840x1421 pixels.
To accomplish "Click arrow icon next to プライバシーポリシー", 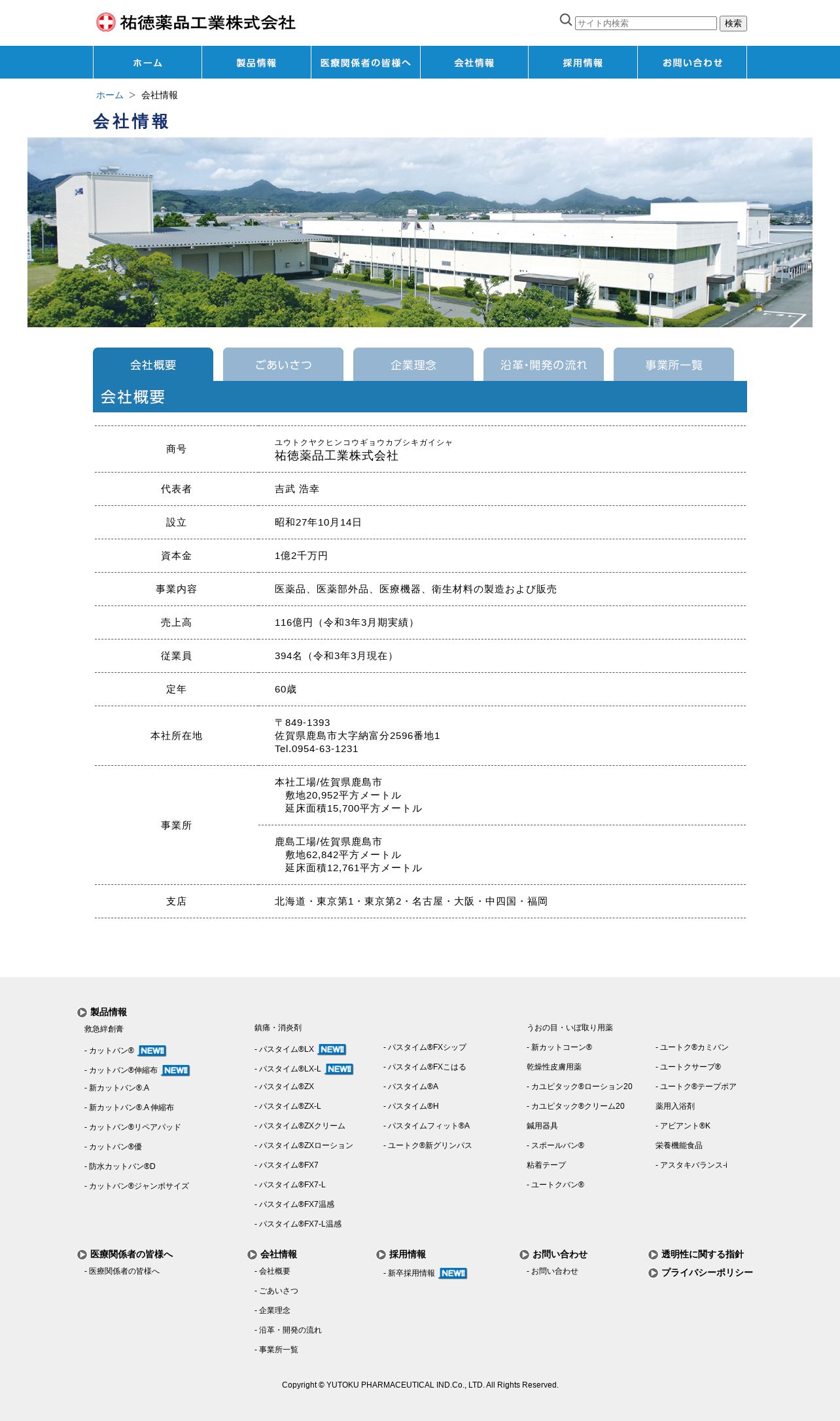I will pyautogui.click(x=653, y=1273).
